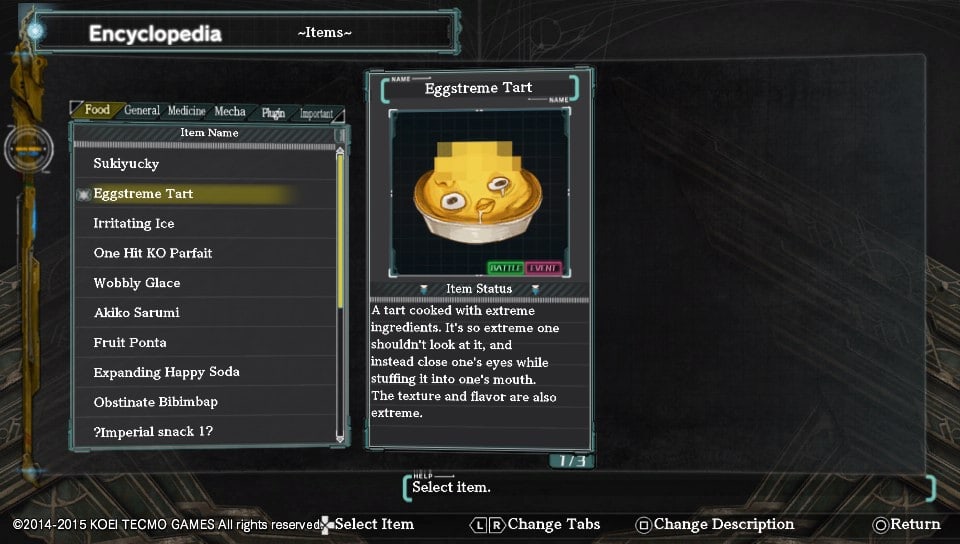Click the green BATTLE tag icon
960x544 pixels.
pyautogui.click(x=505, y=268)
